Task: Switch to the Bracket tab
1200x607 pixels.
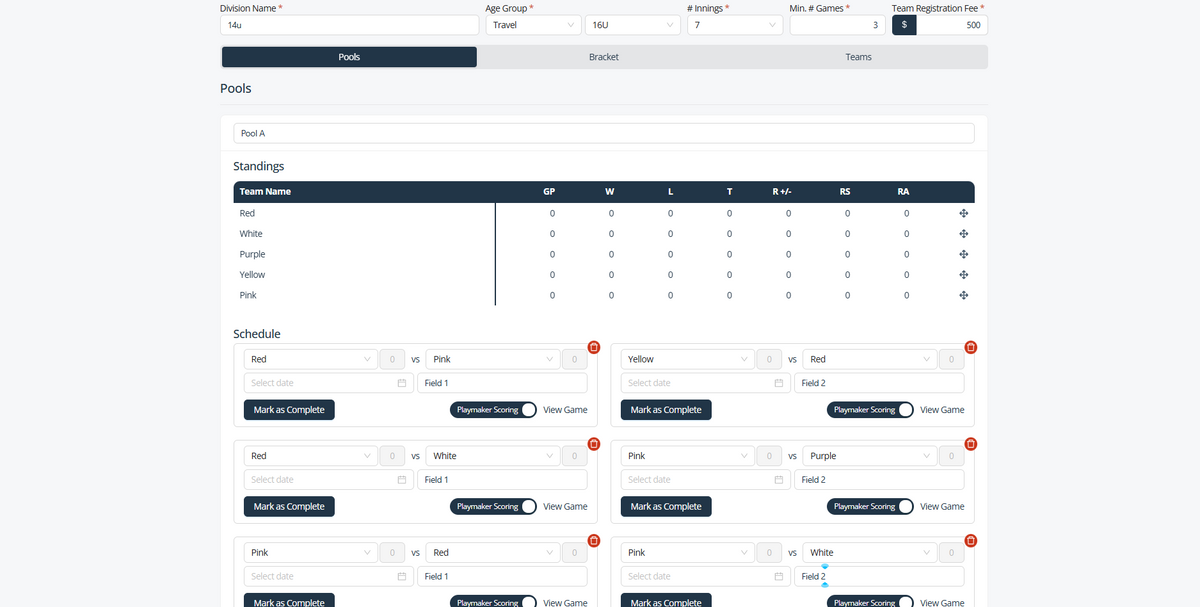Action: point(603,57)
